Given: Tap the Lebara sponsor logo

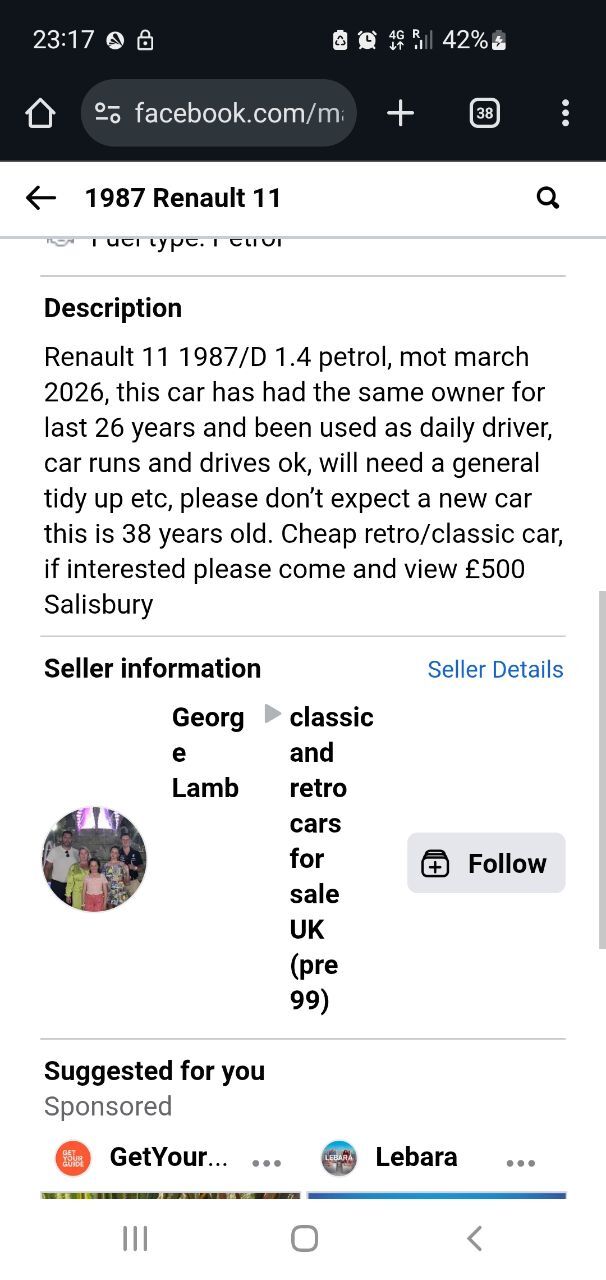Looking at the screenshot, I should tap(339, 1158).
